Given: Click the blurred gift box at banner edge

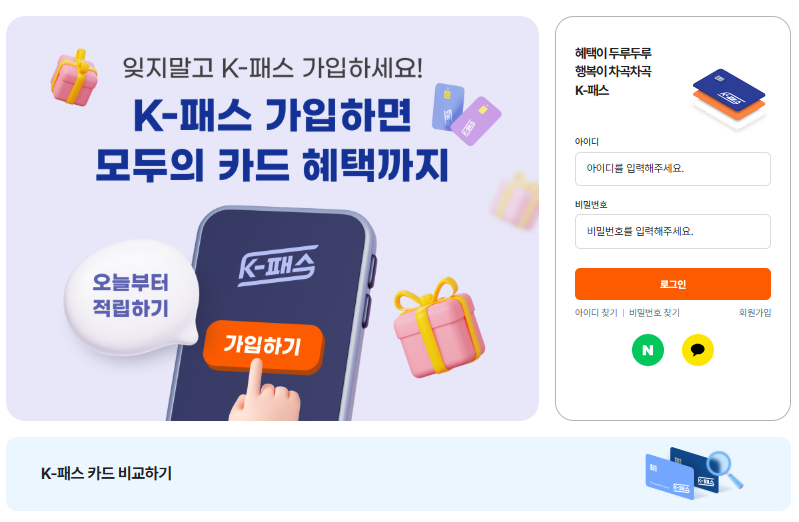Looking at the screenshot, I should click(x=515, y=201).
